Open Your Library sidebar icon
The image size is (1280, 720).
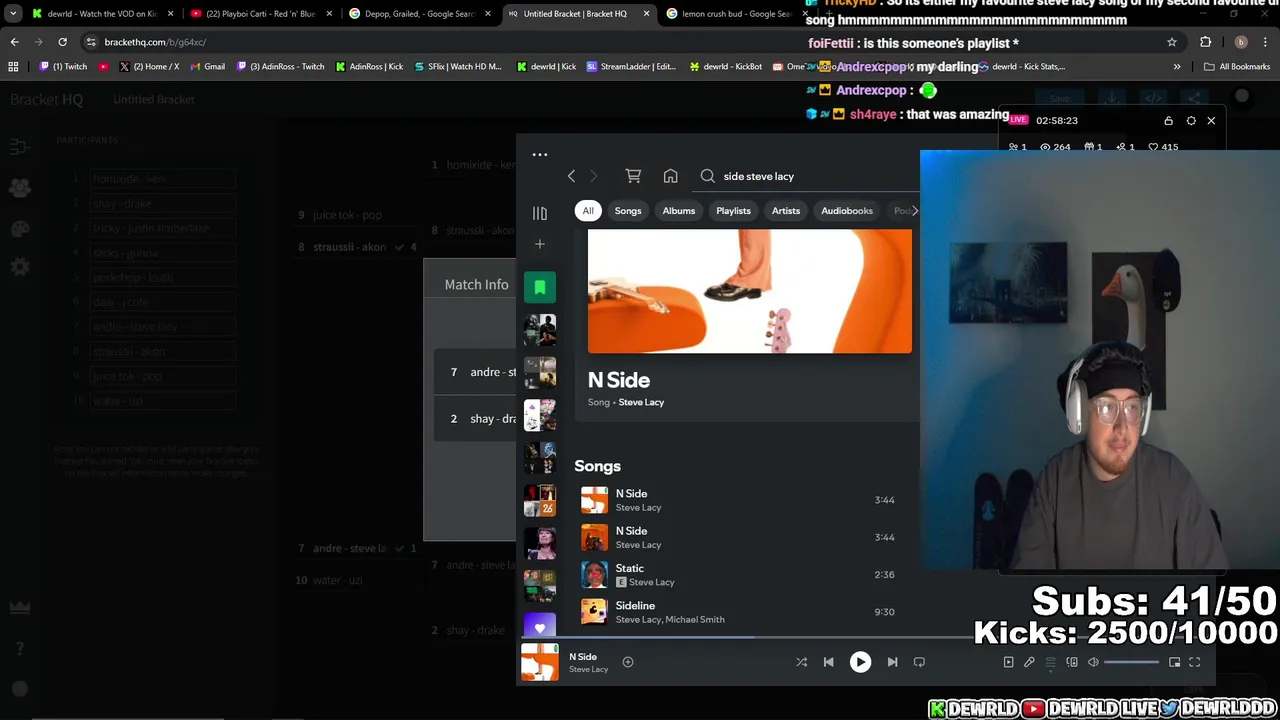pyautogui.click(x=539, y=213)
